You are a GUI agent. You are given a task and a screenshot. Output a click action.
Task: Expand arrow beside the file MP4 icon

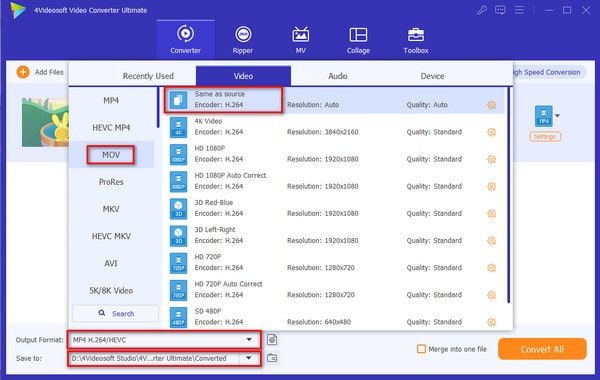558,116
